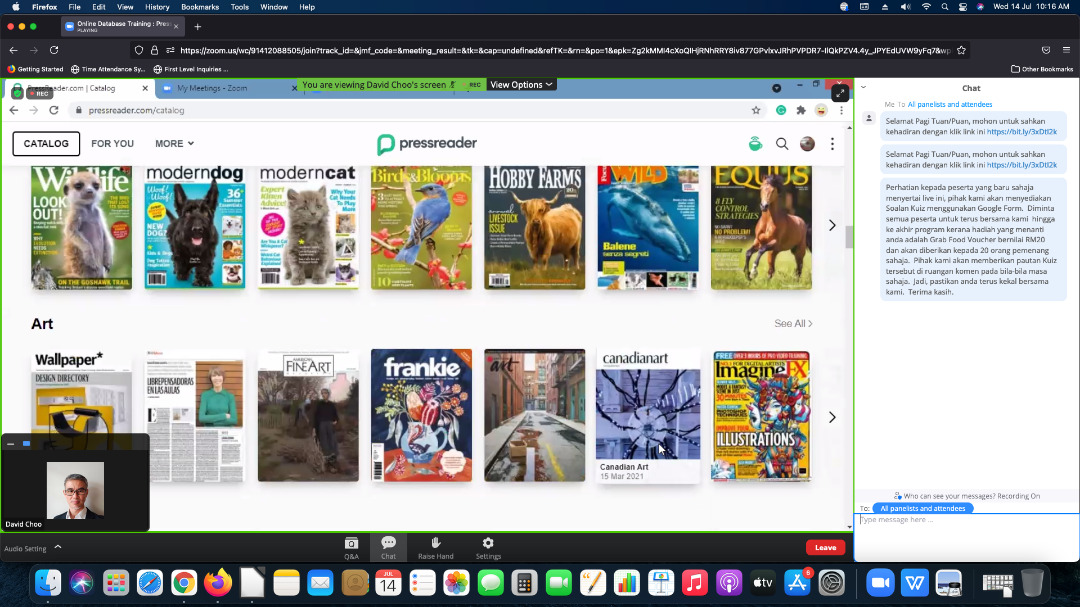Click the green PressReader hotspot icon
This screenshot has height=607, width=1080.
756,143
